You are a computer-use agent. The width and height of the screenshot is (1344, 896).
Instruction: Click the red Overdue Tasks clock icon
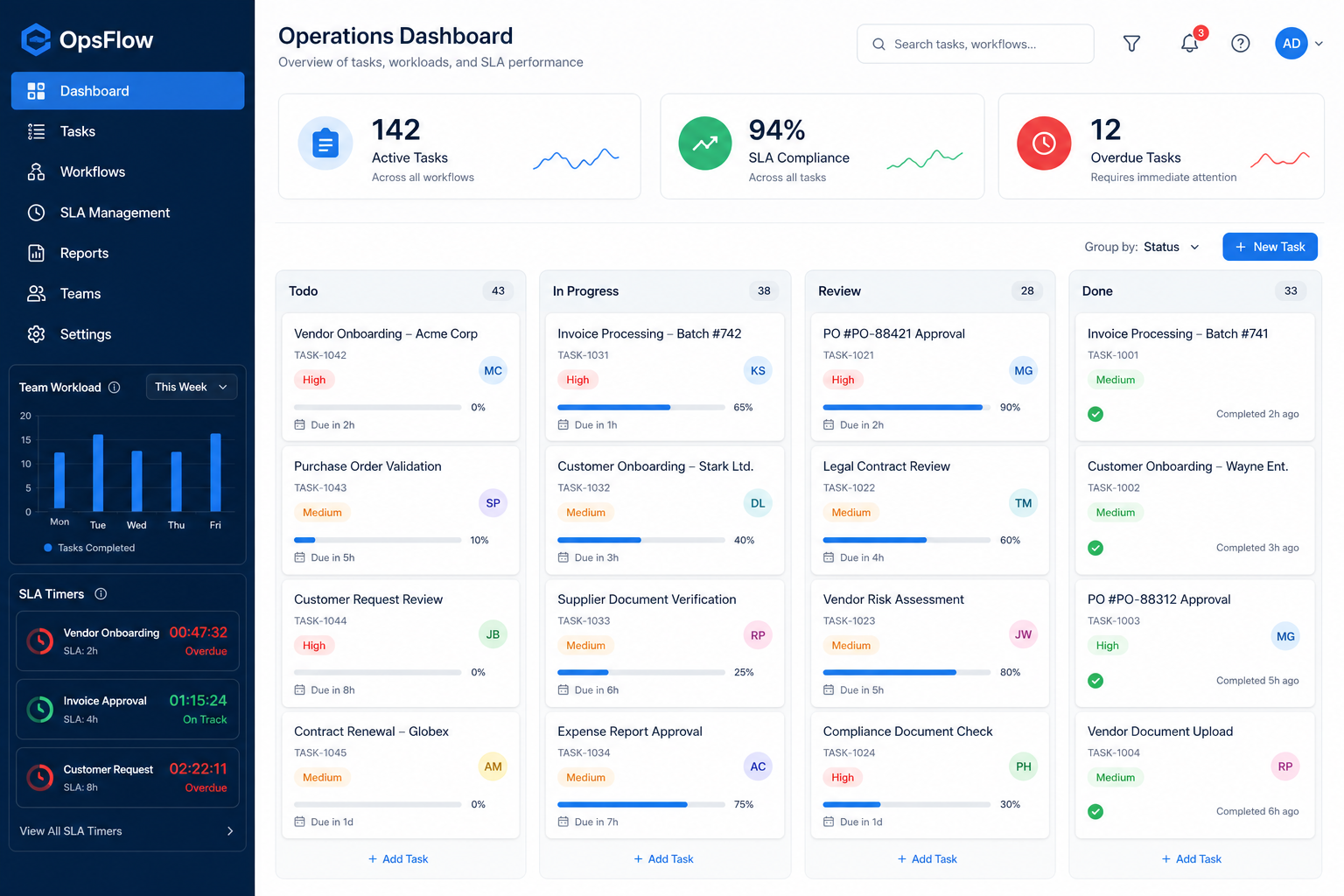tap(1044, 143)
